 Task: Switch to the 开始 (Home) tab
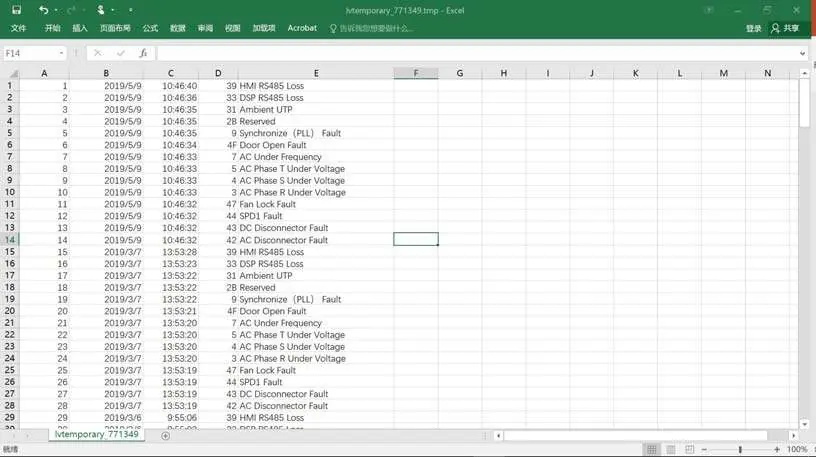[x=53, y=28]
